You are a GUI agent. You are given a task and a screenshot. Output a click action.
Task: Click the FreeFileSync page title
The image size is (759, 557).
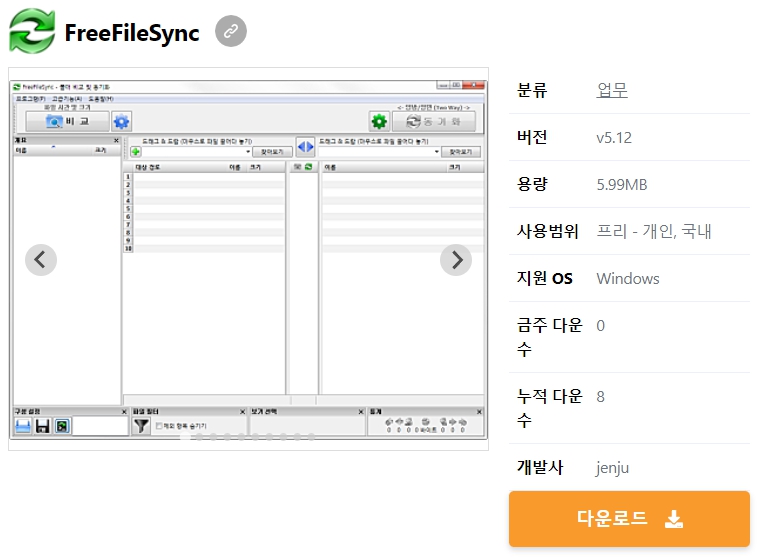132,33
